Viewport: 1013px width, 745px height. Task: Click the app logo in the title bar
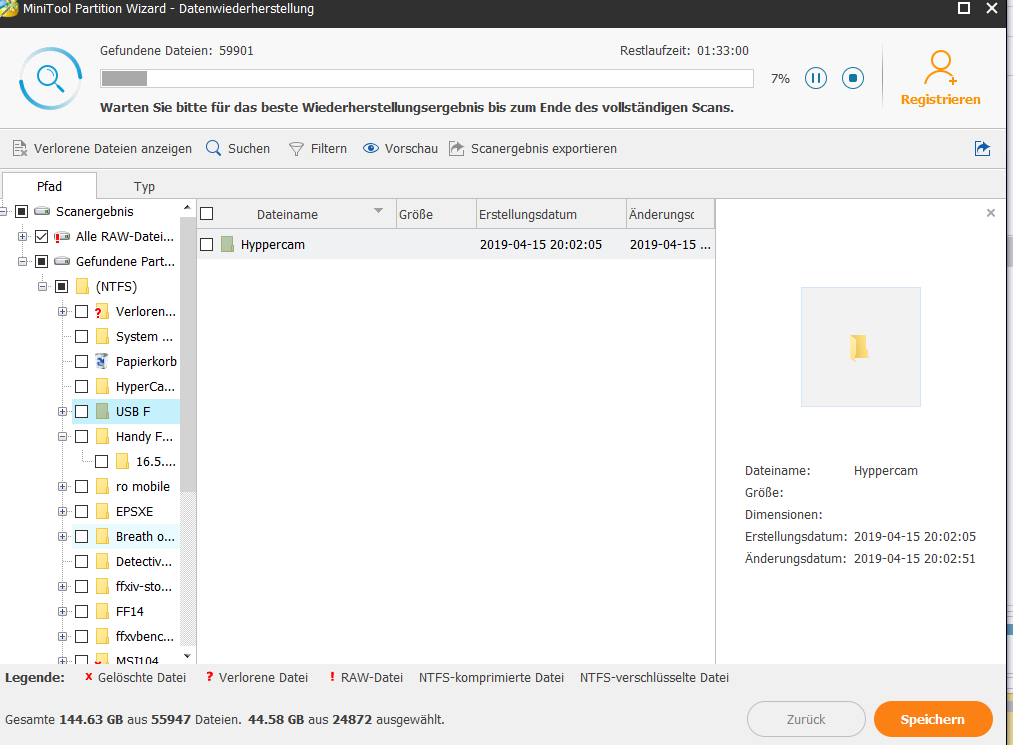(x=9, y=8)
